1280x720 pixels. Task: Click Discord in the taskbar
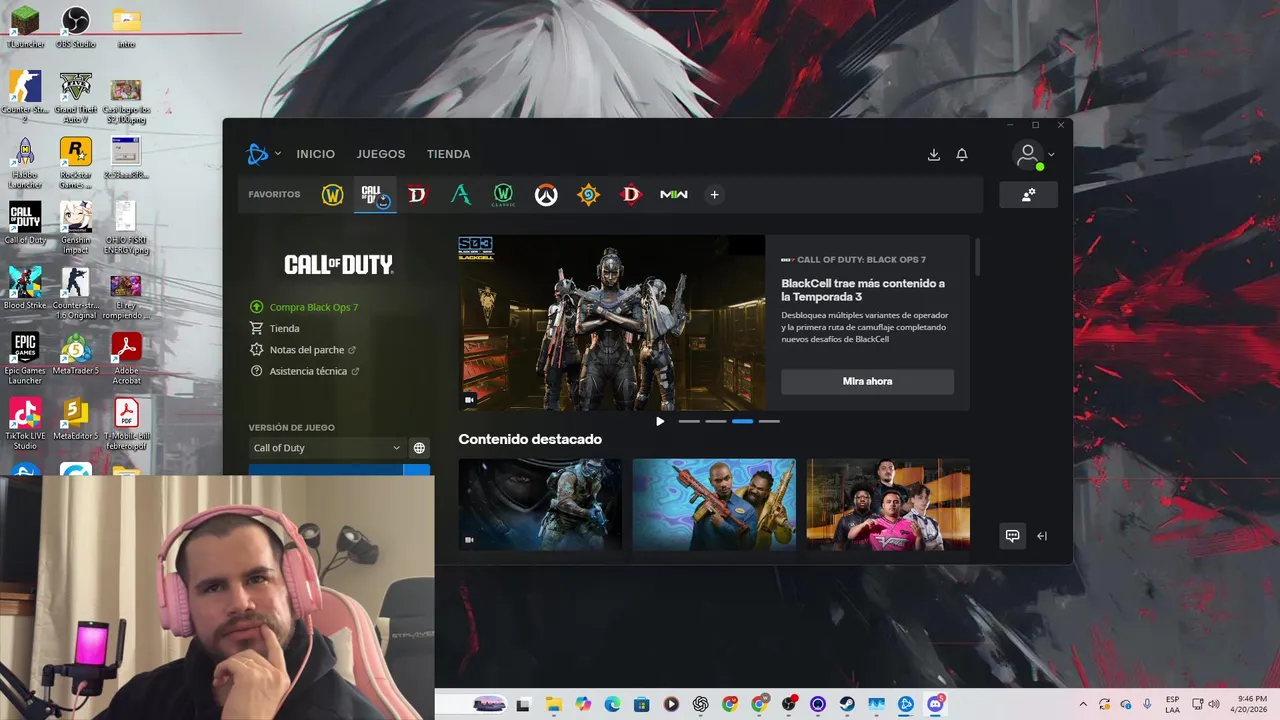[x=935, y=704]
